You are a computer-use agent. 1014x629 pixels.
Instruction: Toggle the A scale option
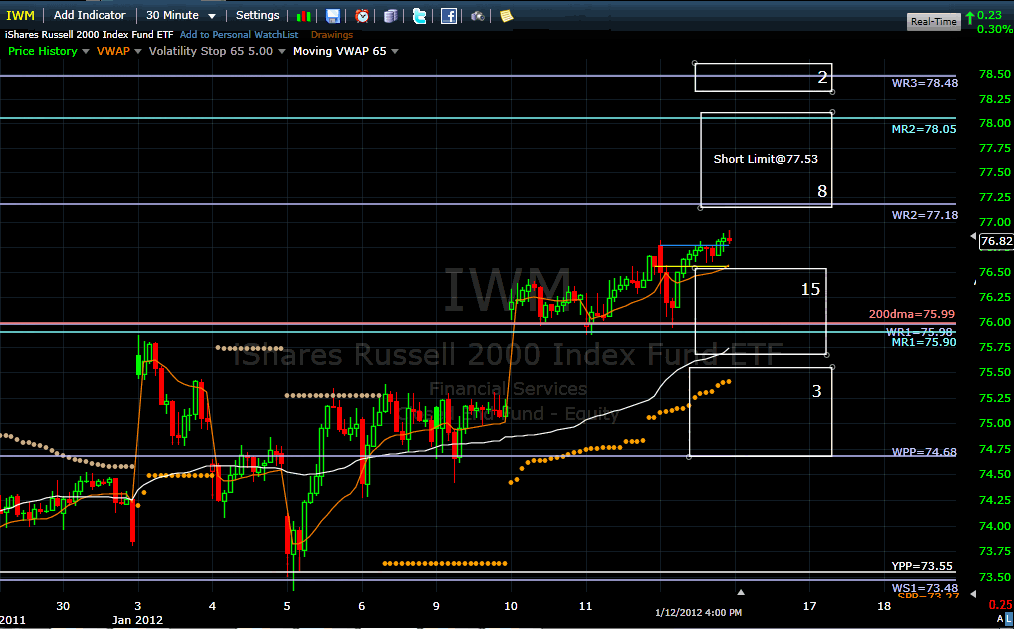1000,619
